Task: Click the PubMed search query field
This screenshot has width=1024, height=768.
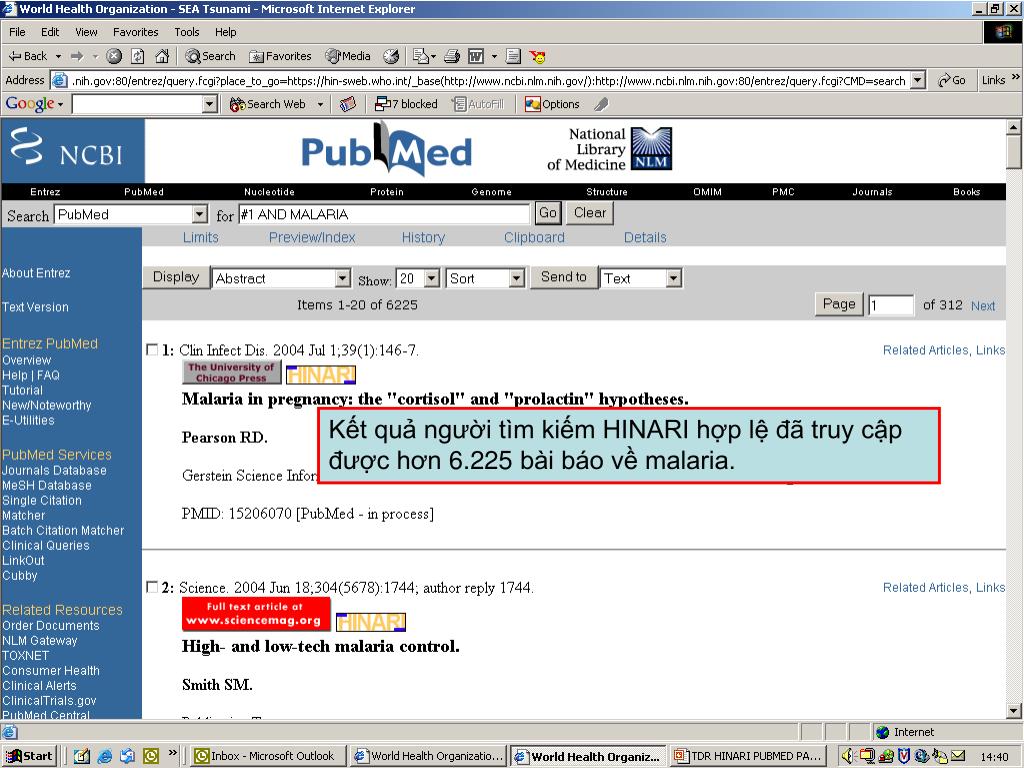Action: pos(384,214)
